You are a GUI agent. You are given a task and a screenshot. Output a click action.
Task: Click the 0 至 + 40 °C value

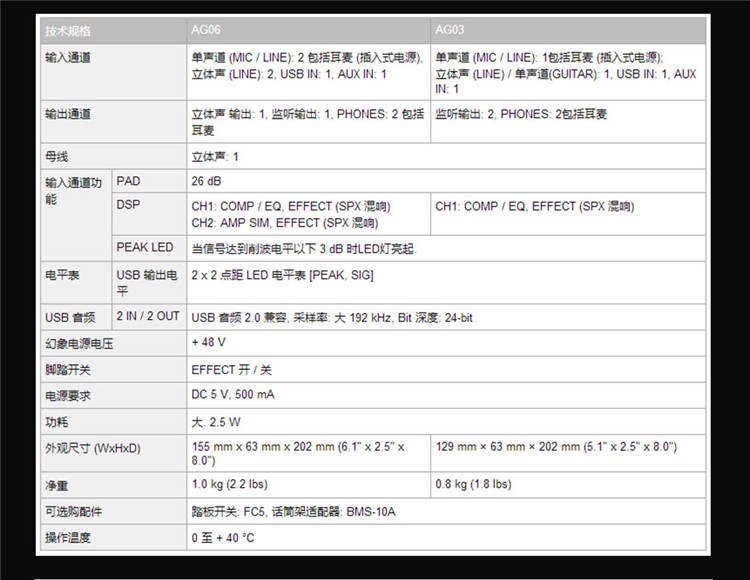click(223, 538)
